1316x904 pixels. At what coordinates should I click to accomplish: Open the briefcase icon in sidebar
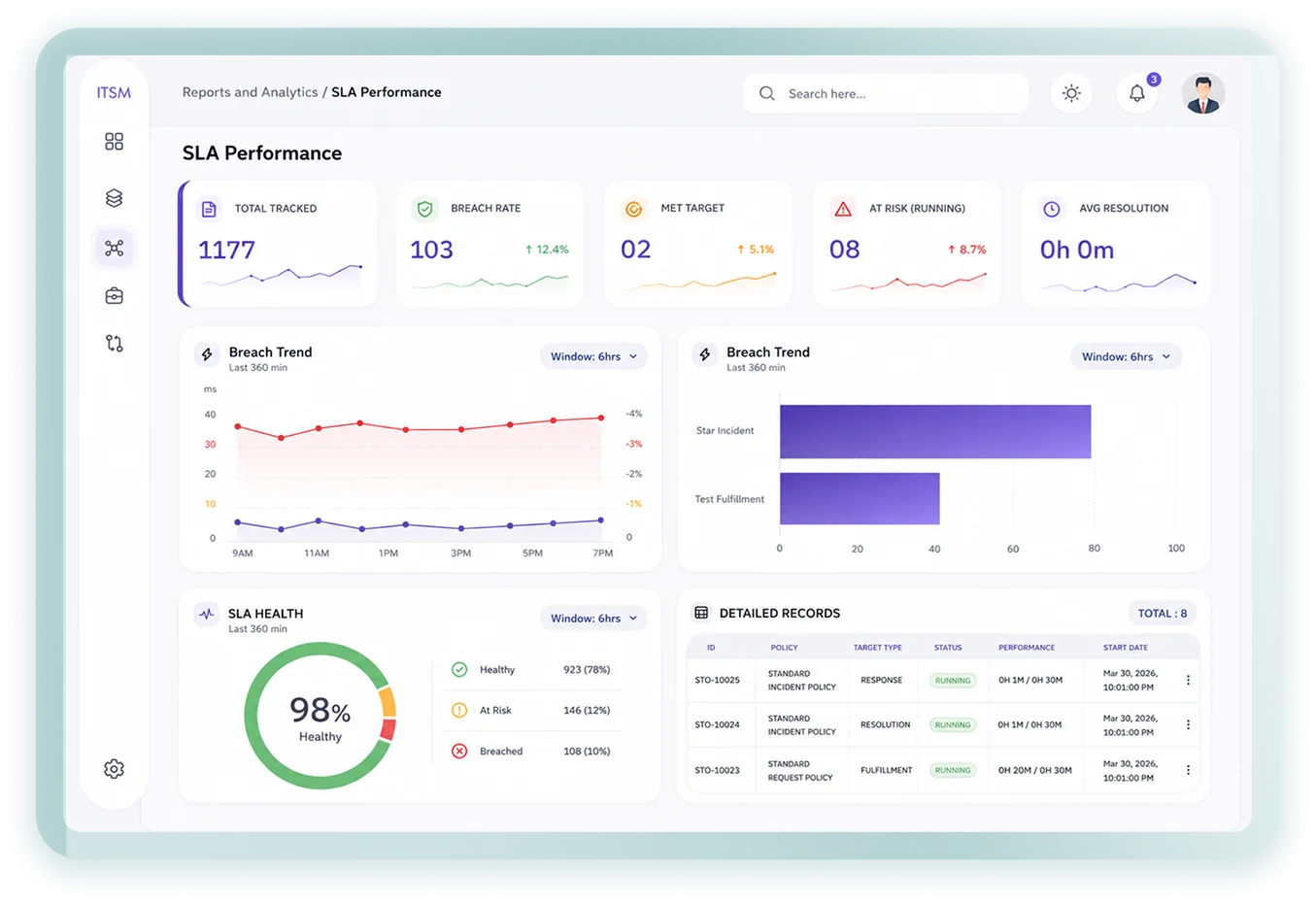(114, 295)
